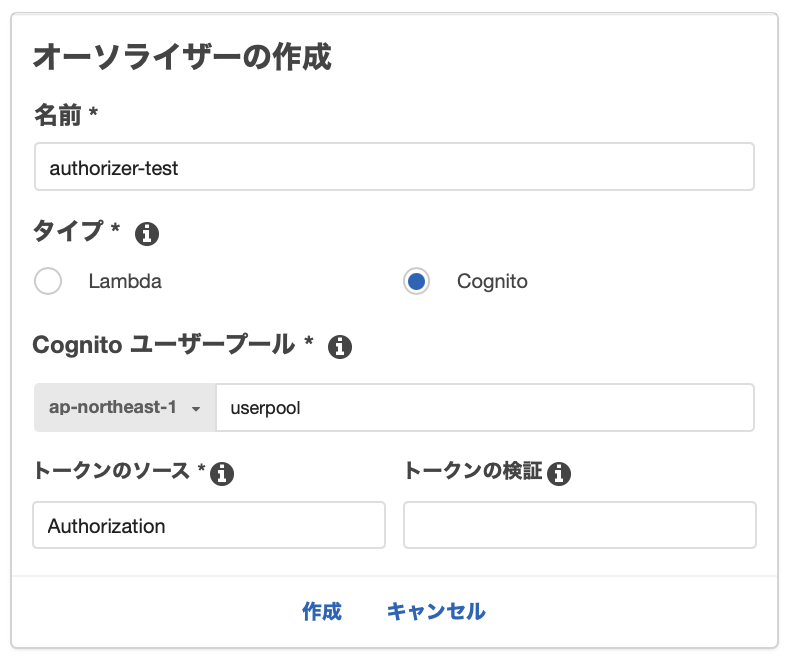This screenshot has width=788, height=662.
Task: Click the キャンセル link
Action: pos(436,611)
